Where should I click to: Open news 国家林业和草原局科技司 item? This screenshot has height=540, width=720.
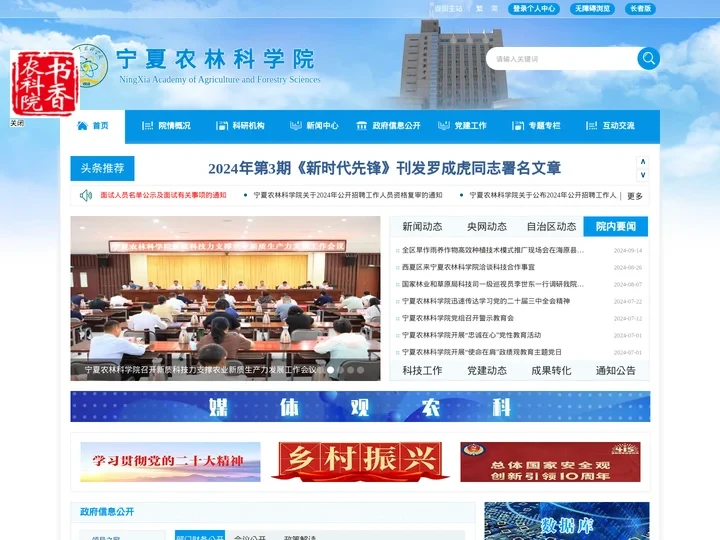tap(493, 284)
